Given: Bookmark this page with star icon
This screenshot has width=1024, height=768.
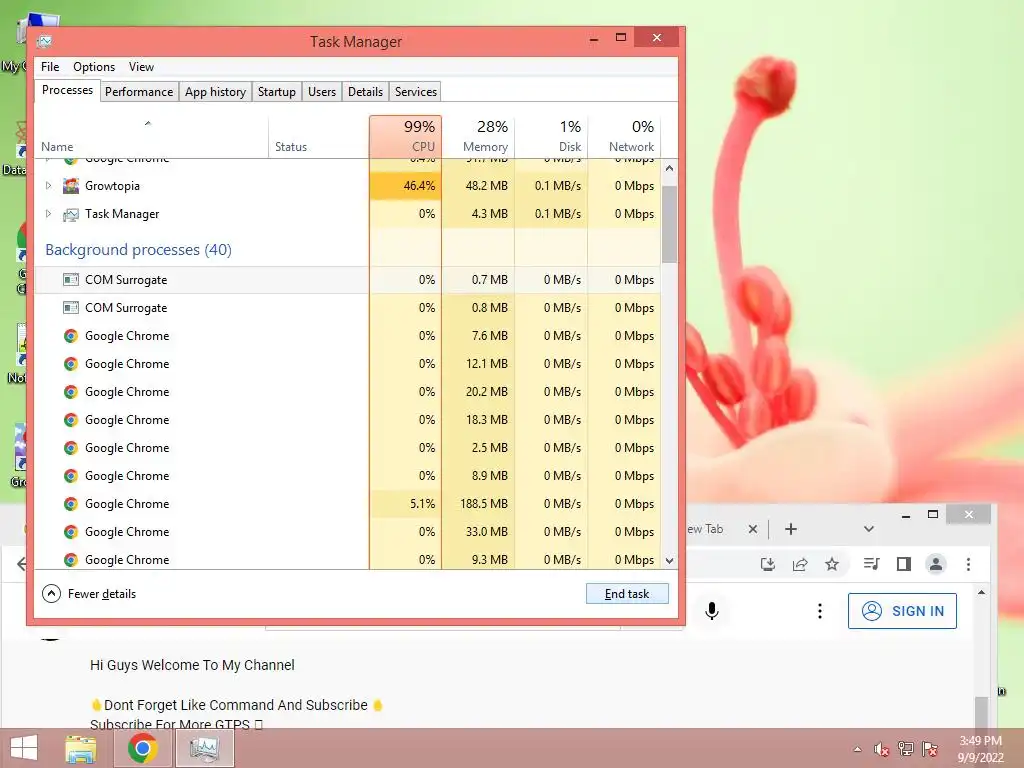Looking at the screenshot, I should tap(832, 564).
